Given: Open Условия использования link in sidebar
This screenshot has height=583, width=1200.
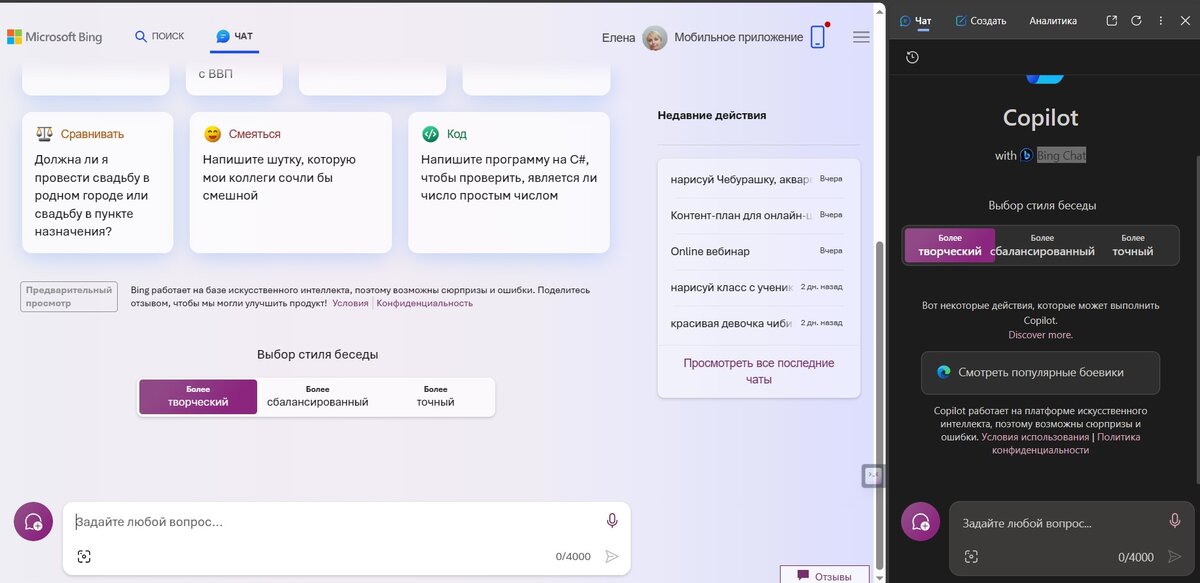Looking at the screenshot, I should [x=1035, y=437].
